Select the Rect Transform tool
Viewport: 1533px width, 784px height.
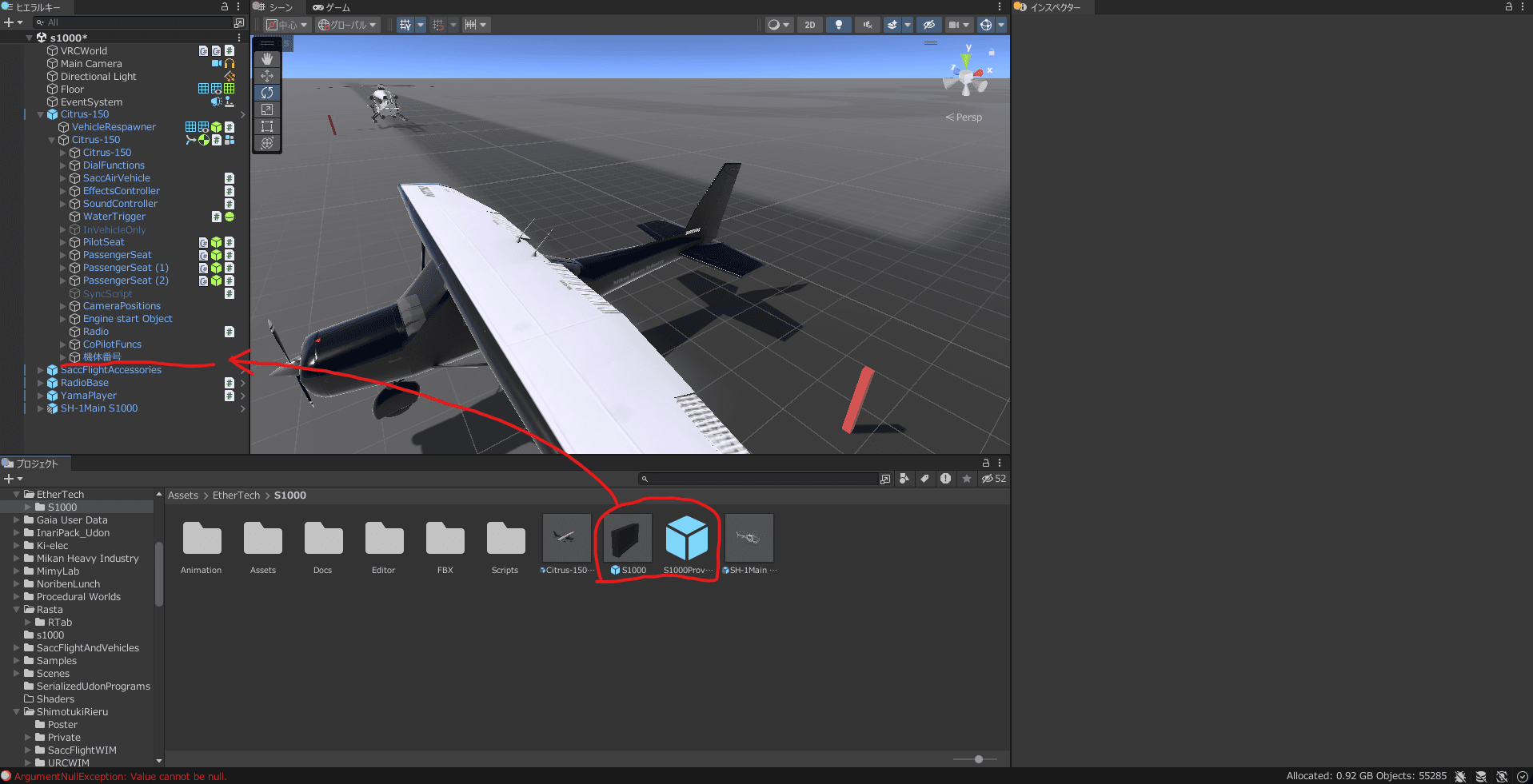[267, 126]
